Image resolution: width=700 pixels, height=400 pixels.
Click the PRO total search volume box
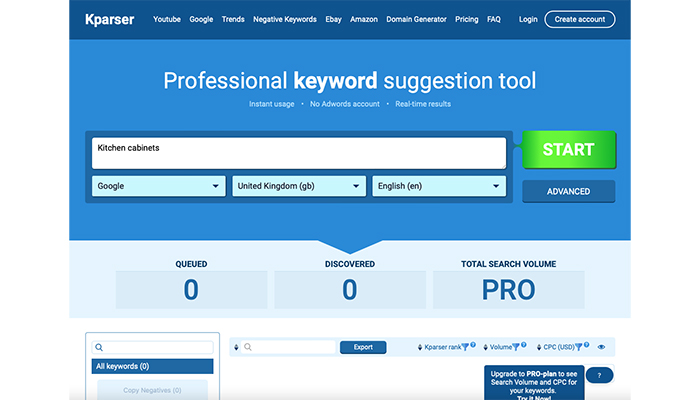pos(508,290)
